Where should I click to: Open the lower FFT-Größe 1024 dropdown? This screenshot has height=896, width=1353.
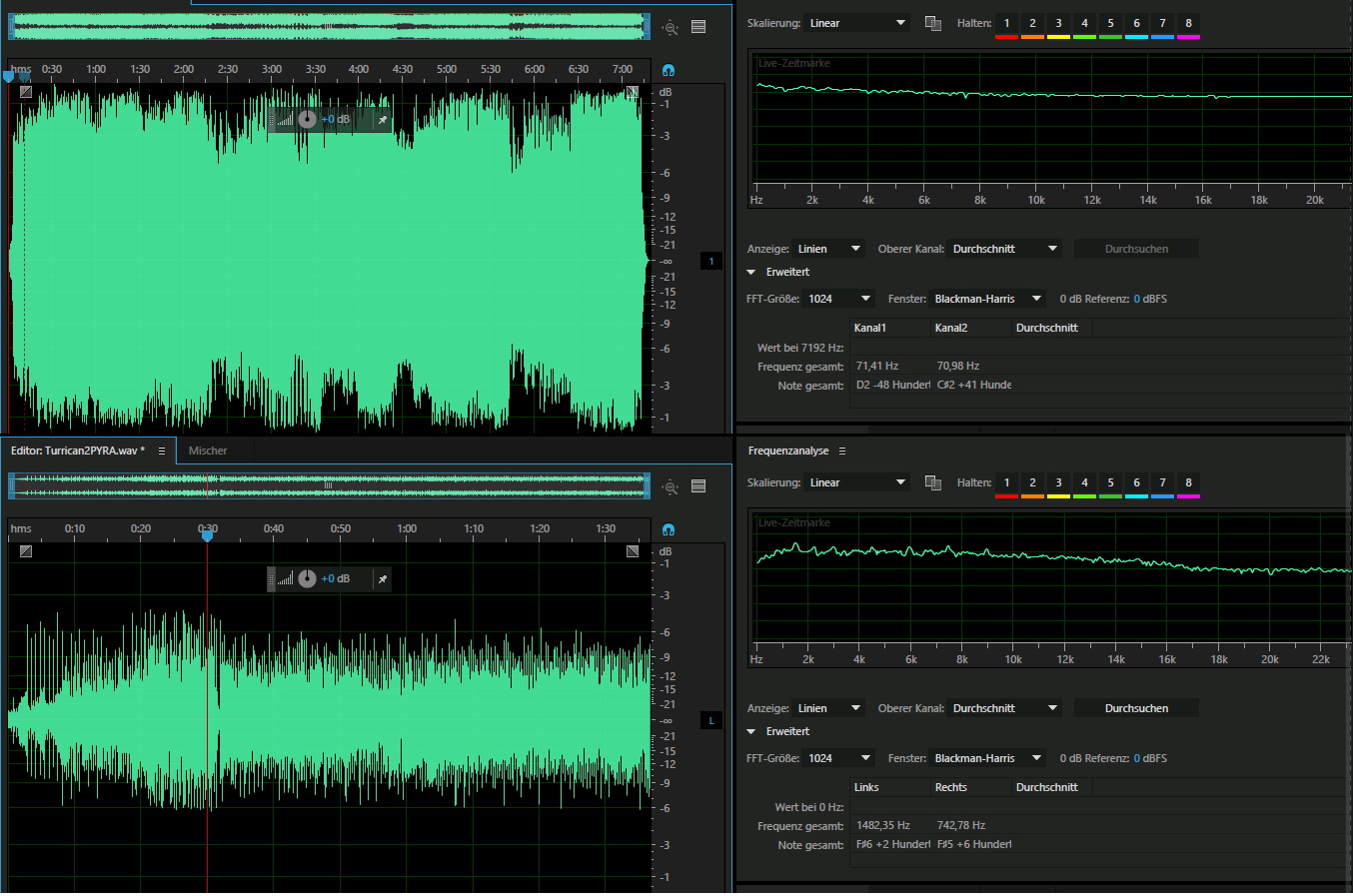839,758
